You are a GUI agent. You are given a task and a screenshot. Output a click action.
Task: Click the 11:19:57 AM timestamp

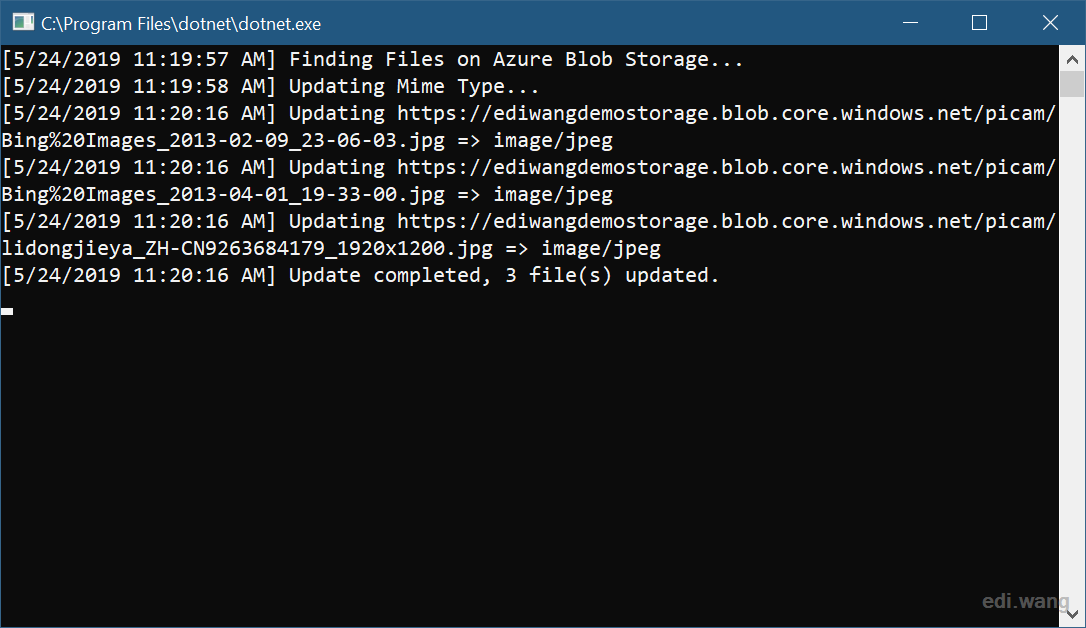(199, 60)
